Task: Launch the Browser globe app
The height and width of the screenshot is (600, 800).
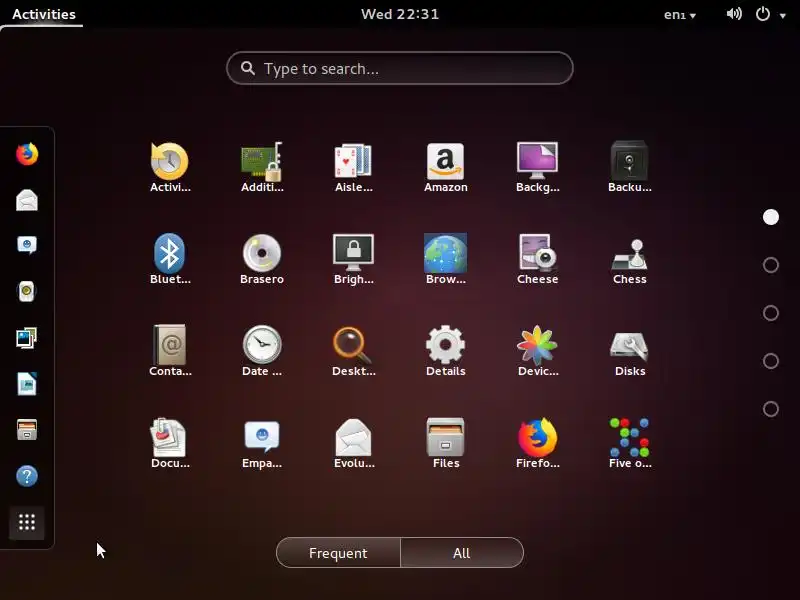Action: [x=445, y=259]
